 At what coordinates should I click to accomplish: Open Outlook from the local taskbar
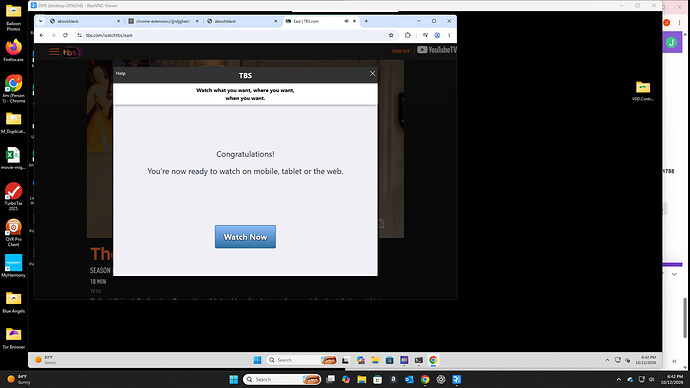409,379
